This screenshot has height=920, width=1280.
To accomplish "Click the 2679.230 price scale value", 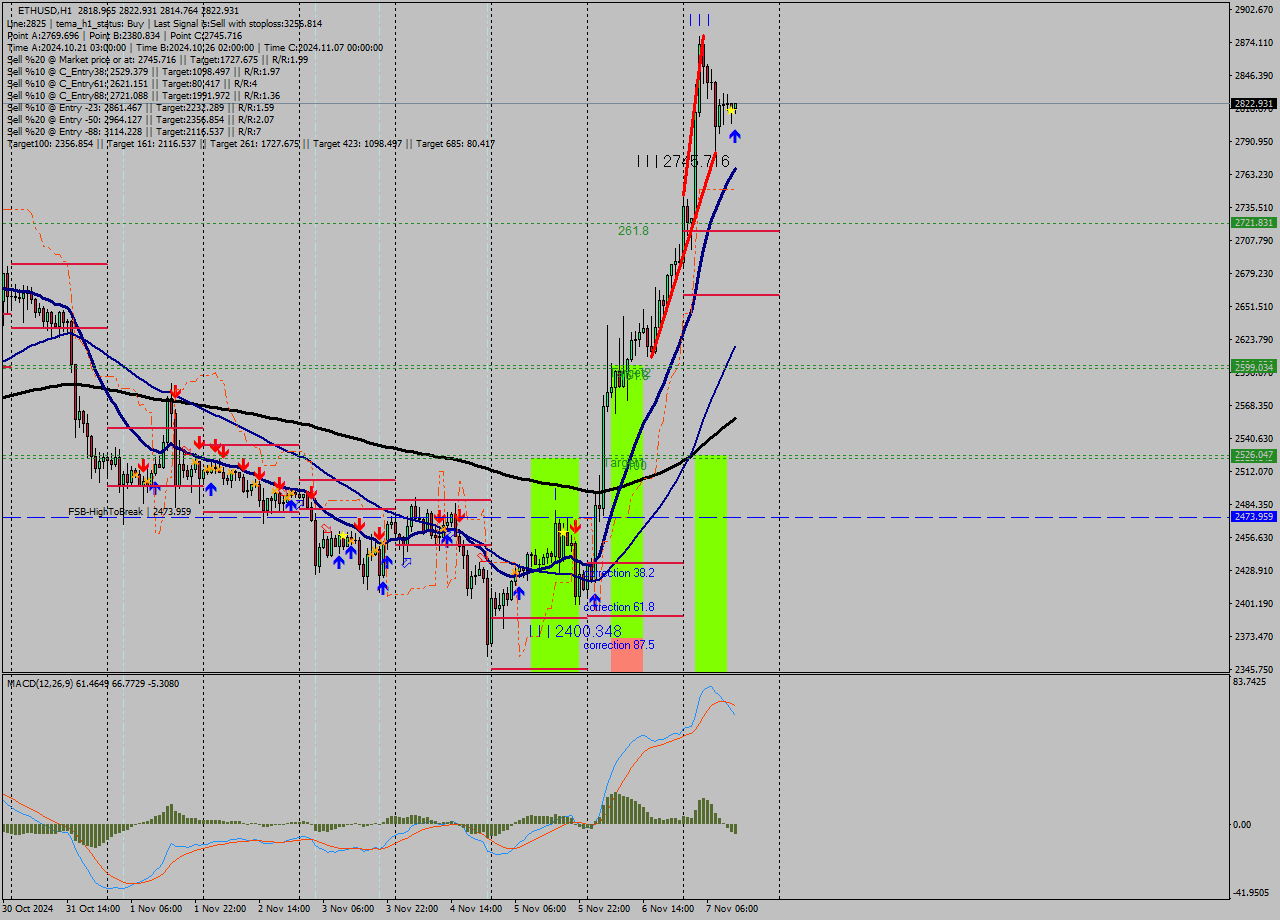I will click(1254, 273).
